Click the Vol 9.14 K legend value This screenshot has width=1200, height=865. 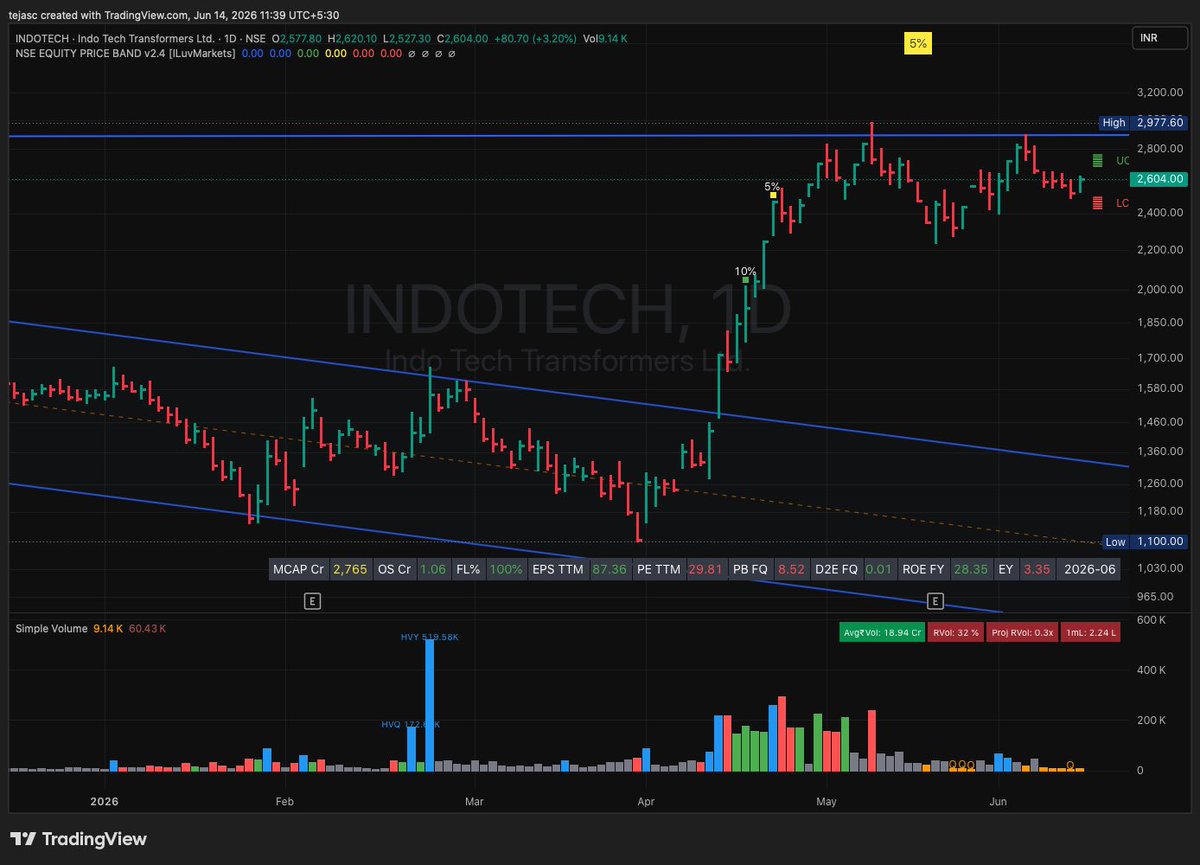tap(606, 38)
